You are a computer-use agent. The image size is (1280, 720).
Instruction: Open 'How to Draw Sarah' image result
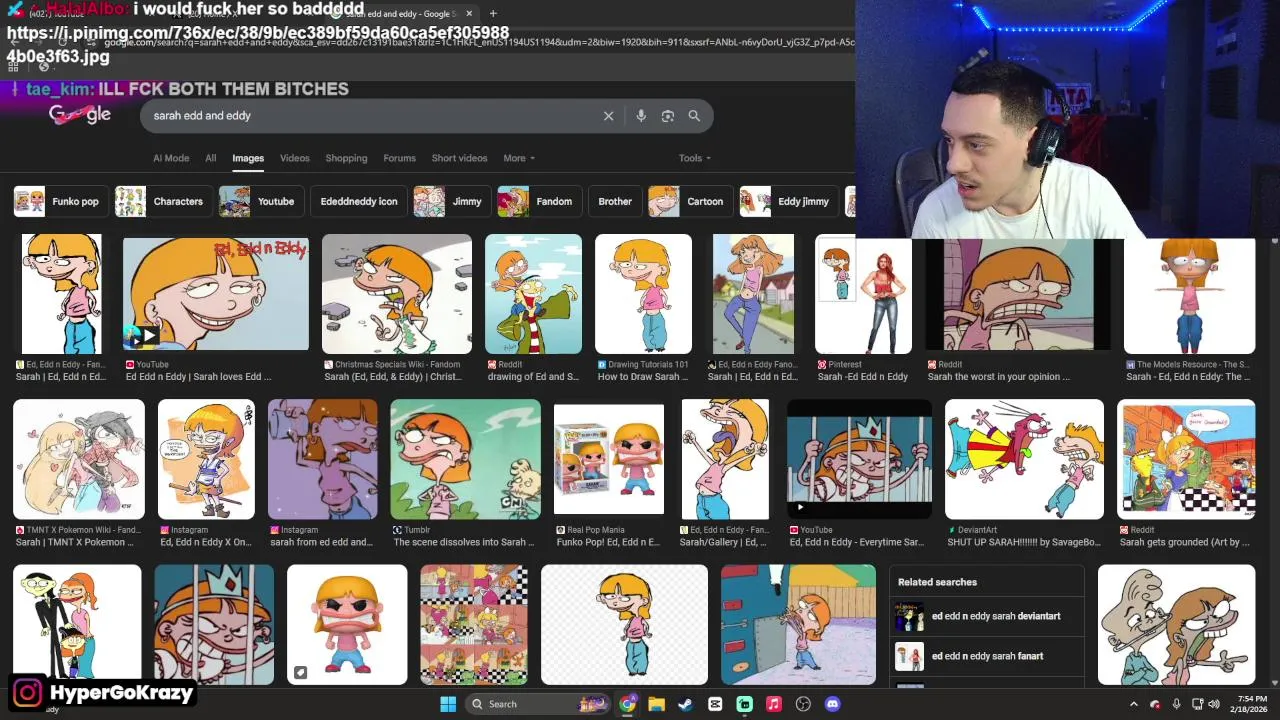tap(643, 294)
